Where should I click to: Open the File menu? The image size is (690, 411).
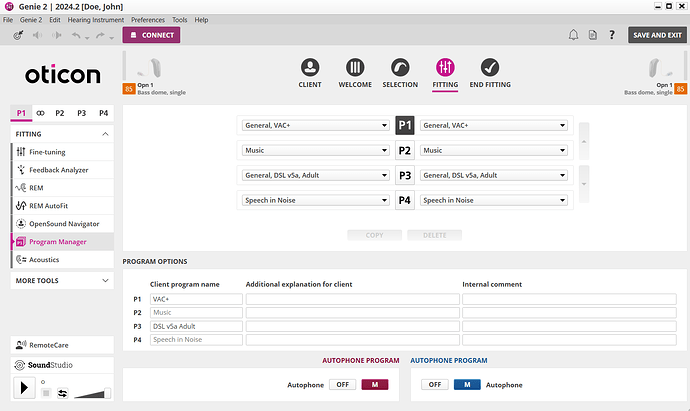pyautogui.click(x=8, y=20)
